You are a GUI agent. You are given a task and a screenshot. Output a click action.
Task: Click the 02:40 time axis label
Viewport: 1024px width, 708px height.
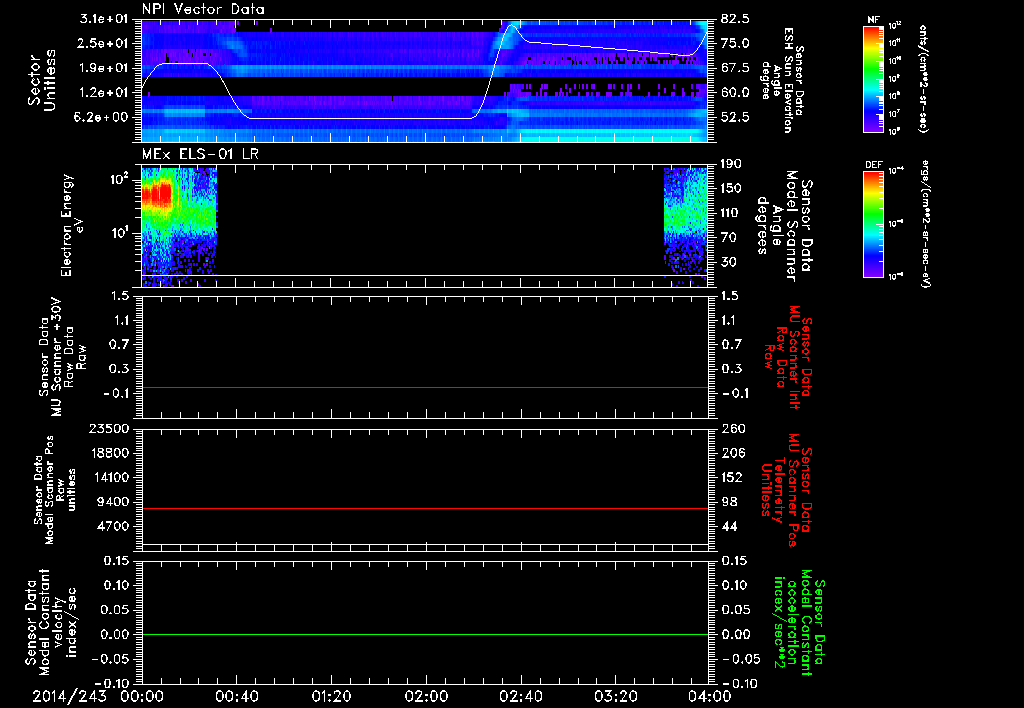[520, 696]
